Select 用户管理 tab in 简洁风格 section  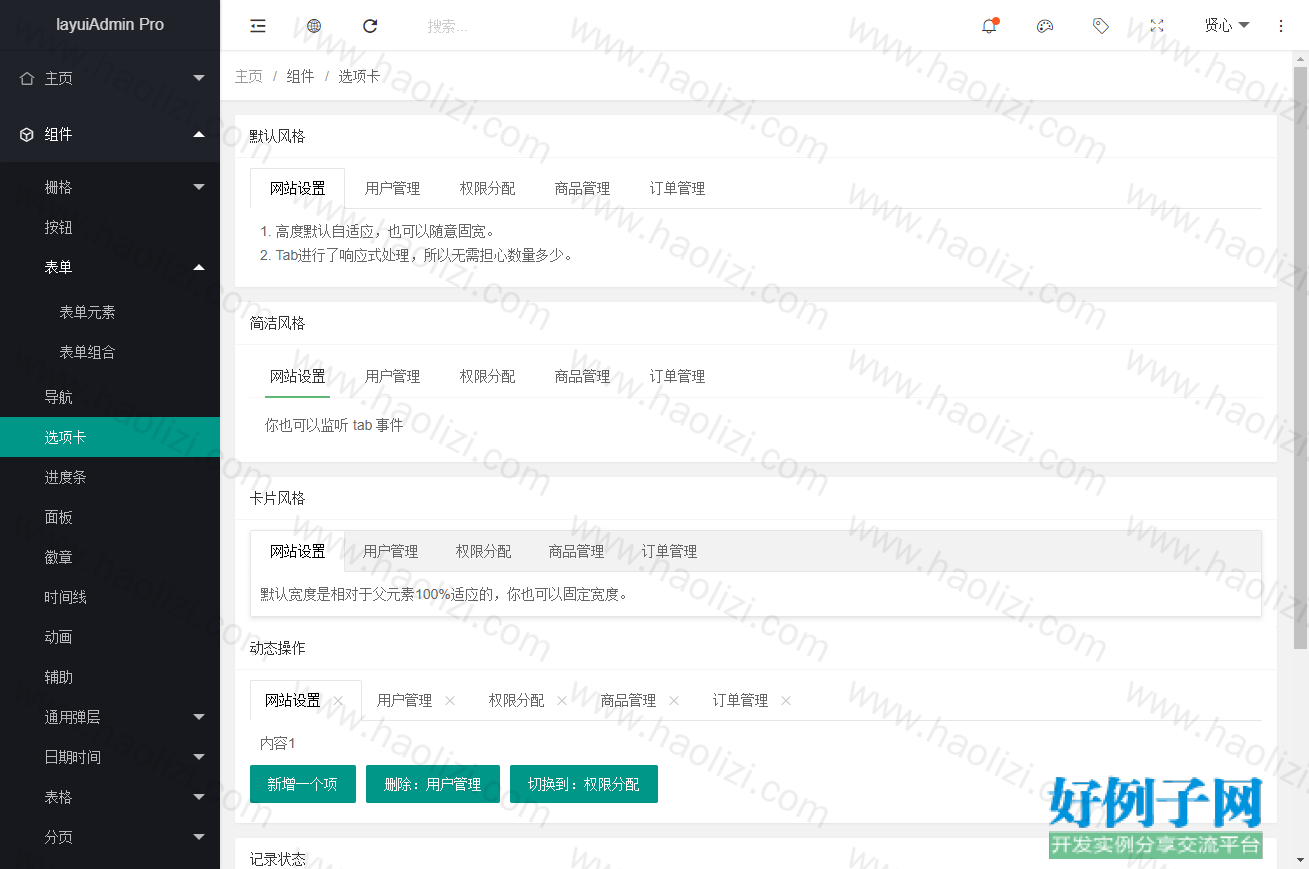(x=392, y=376)
